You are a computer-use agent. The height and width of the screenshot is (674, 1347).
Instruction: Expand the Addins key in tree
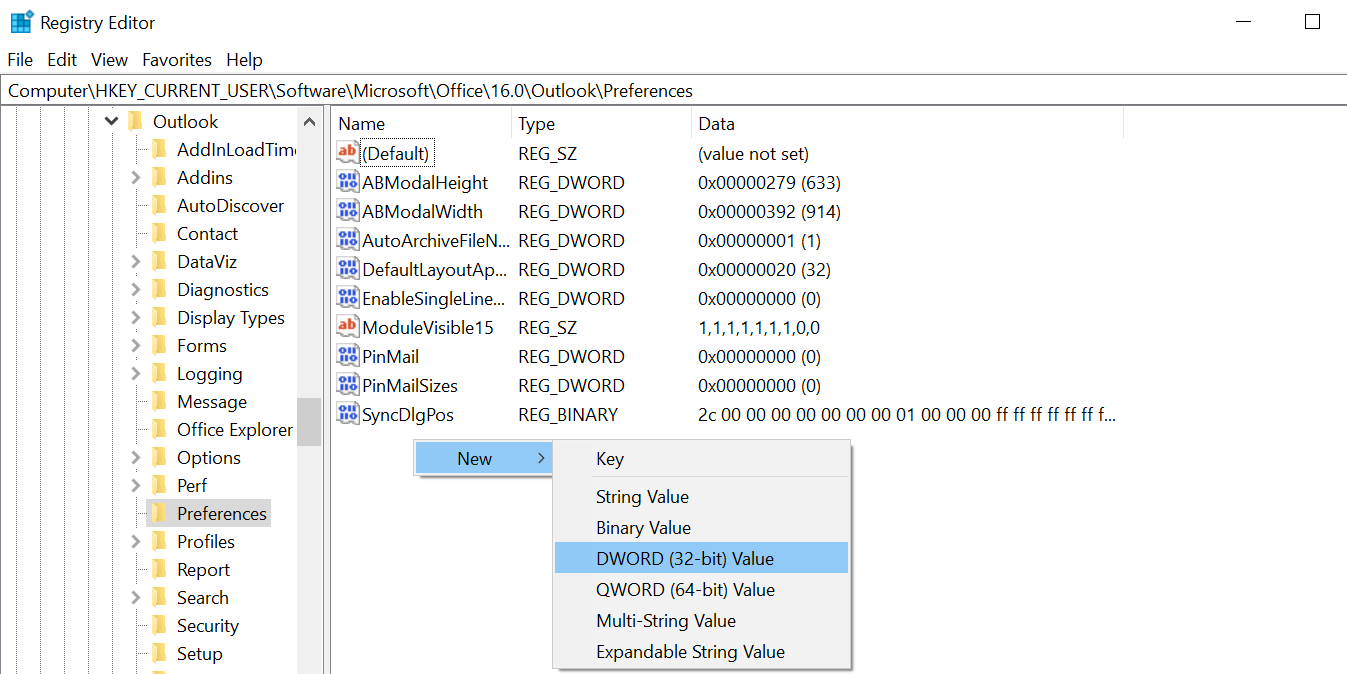(136, 178)
